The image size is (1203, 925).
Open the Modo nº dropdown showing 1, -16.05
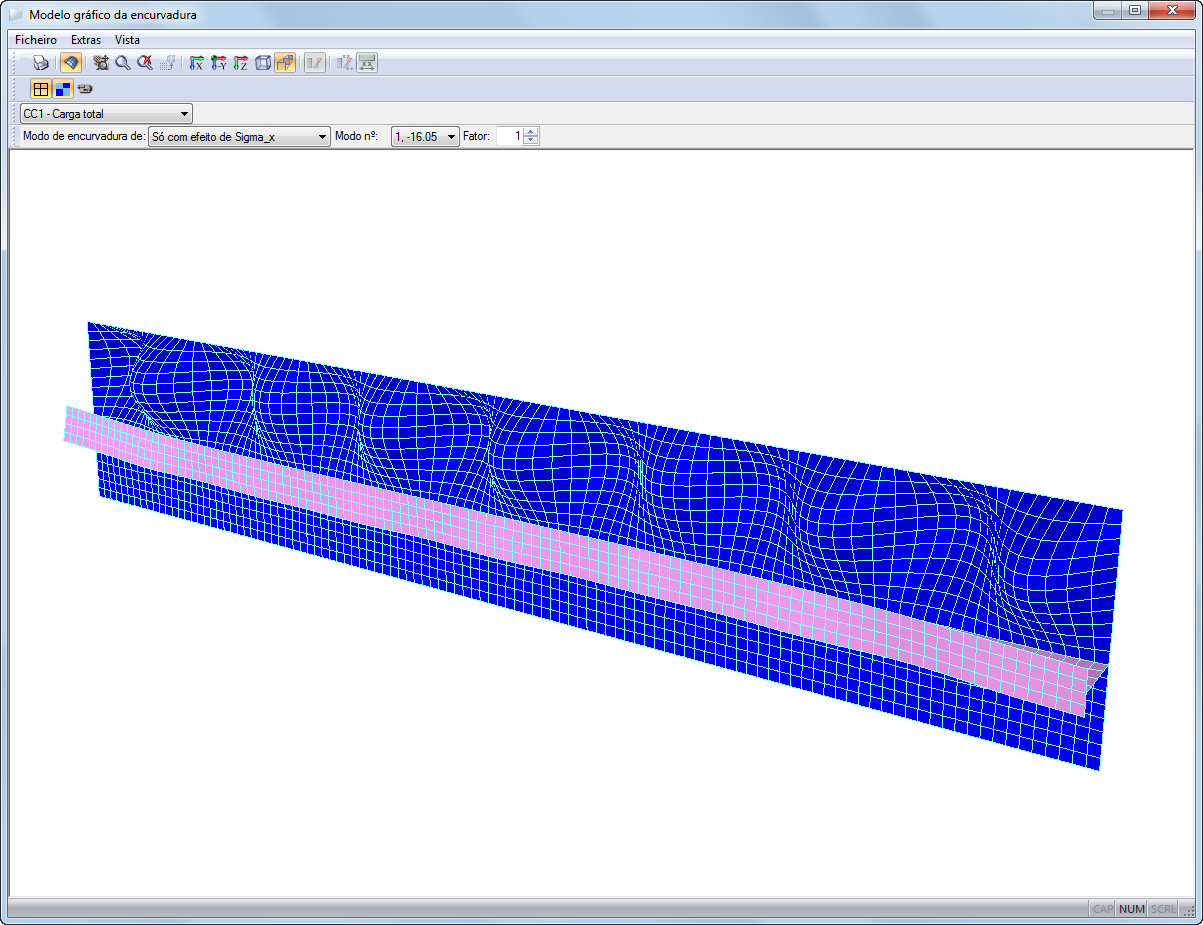tap(425, 137)
